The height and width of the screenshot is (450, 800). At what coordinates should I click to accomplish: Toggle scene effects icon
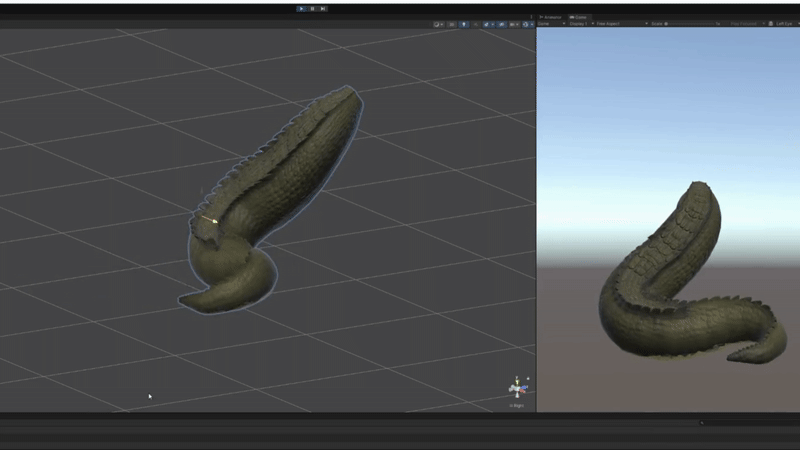(488, 24)
